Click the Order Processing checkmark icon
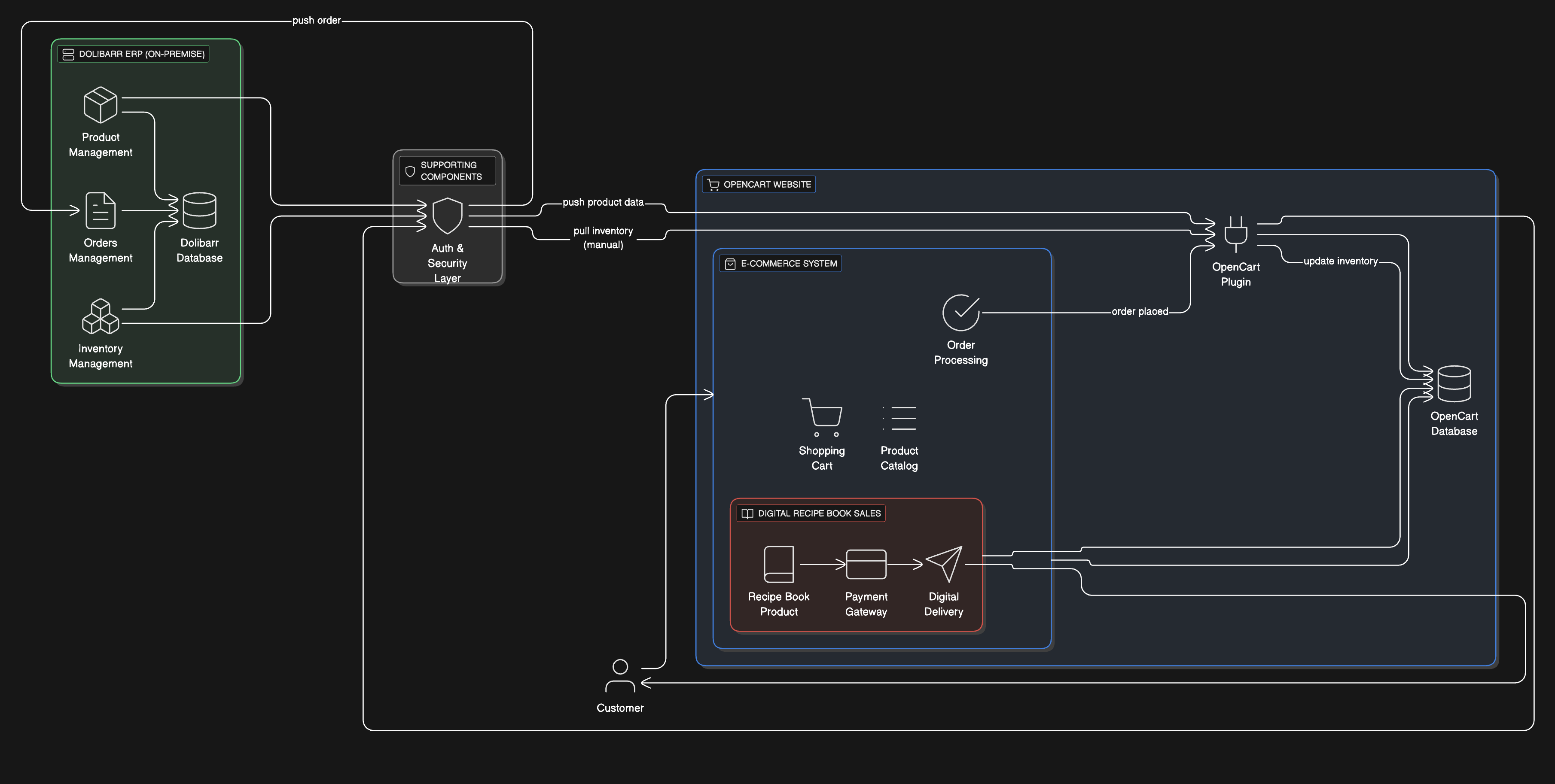This screenshot has height=784, width=1555. click(x=960, y=313)
